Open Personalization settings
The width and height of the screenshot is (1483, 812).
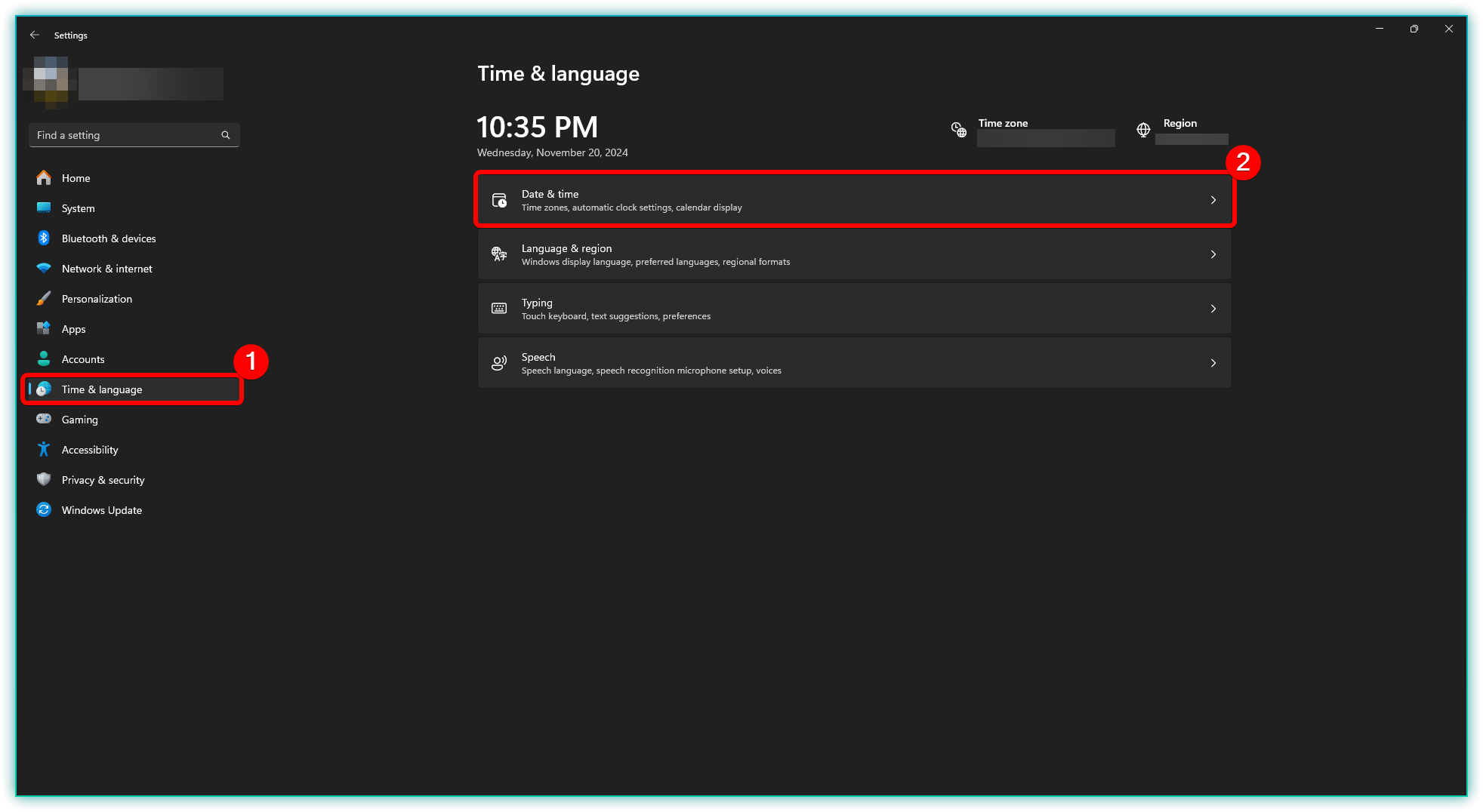[134, 299]
